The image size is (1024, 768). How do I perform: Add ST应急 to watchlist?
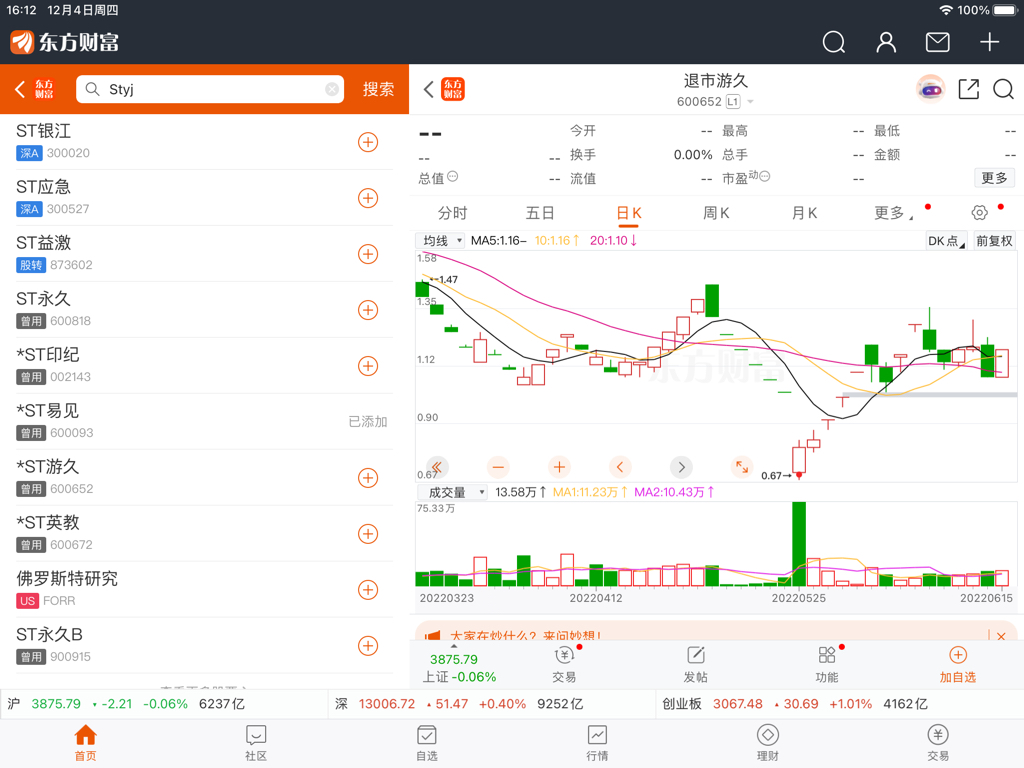click(x=368, y=198)
